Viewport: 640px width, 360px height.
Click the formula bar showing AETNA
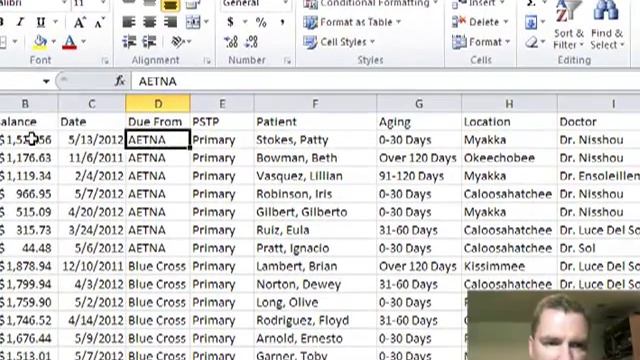(385, 81)
